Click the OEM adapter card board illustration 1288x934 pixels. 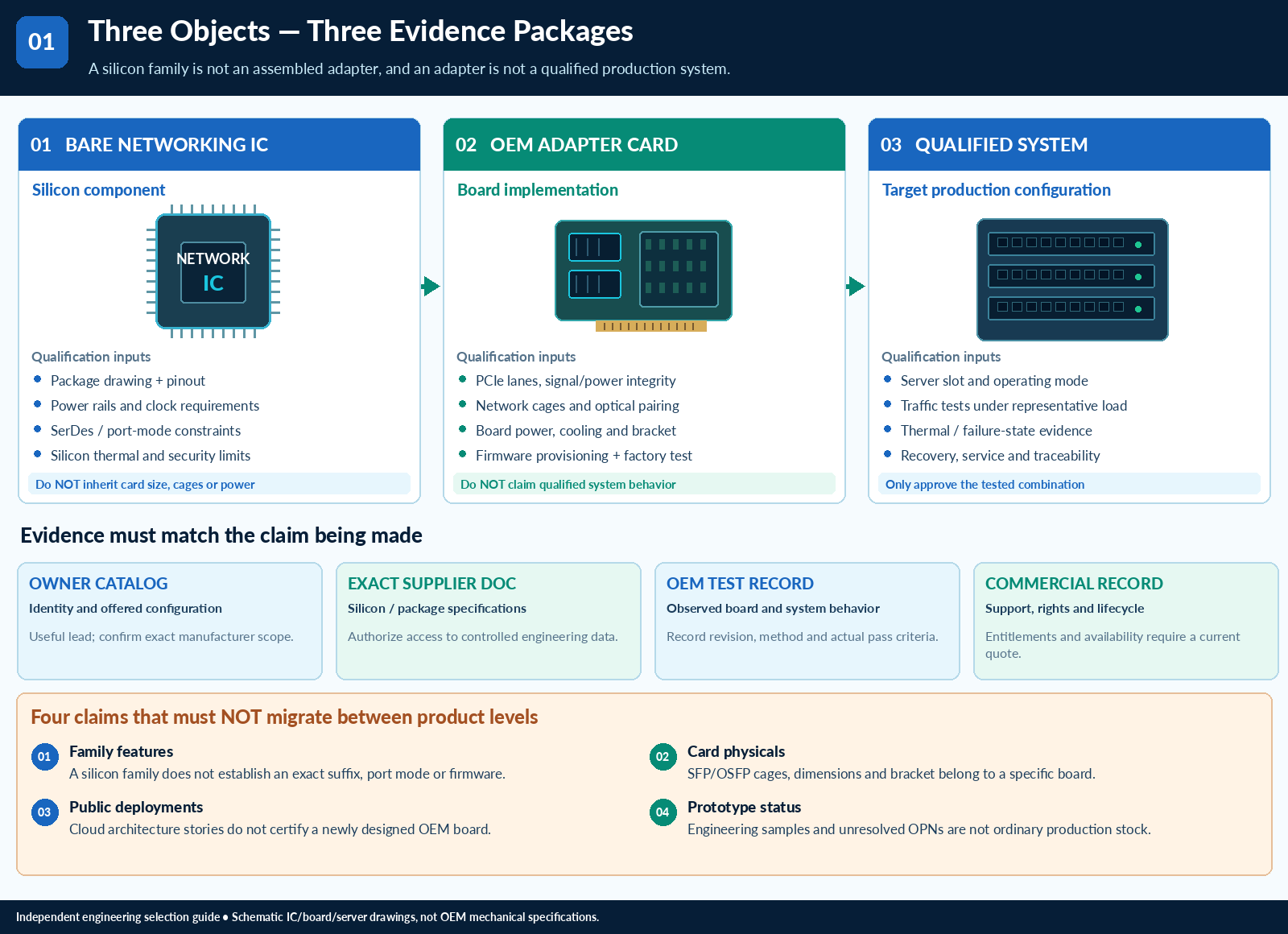[643, 275]
